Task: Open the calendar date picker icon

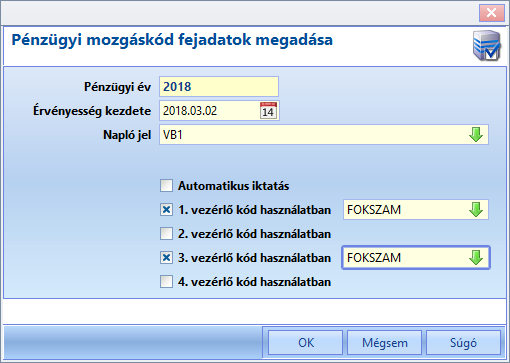Action: pos(268,111)
